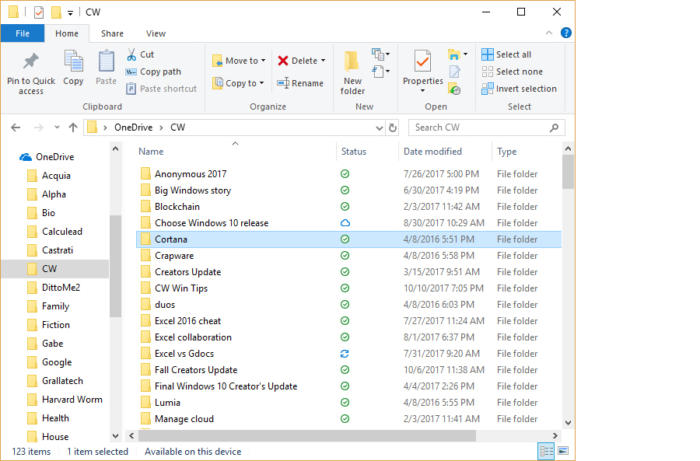
Task: Switch to the Home tab
Action: click(x=67, y=33)
